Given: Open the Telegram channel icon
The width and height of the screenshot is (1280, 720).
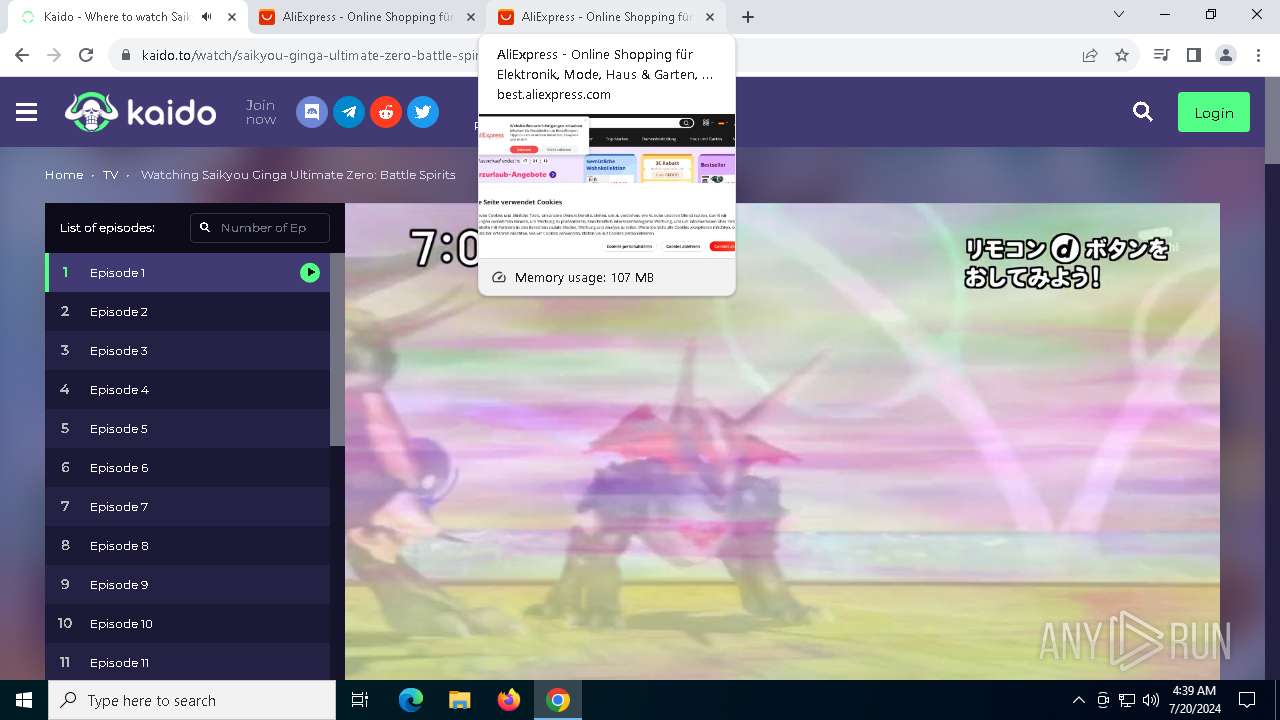Looking at the screenshot, I should tap(349, 112).
